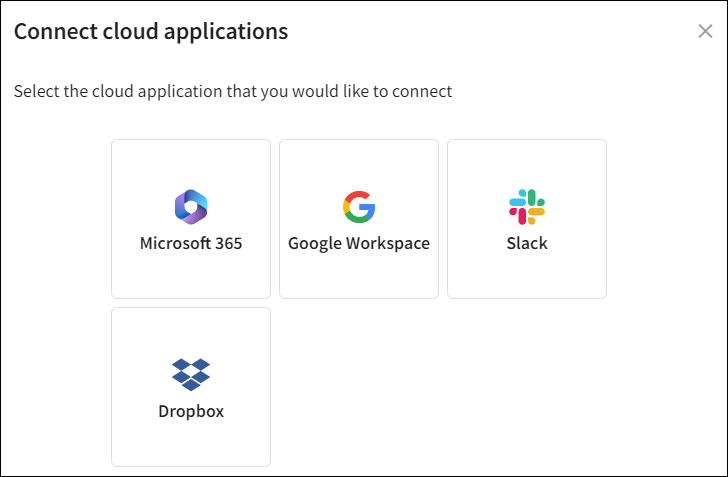Click blank space below the Slack card

pos(526,385)
